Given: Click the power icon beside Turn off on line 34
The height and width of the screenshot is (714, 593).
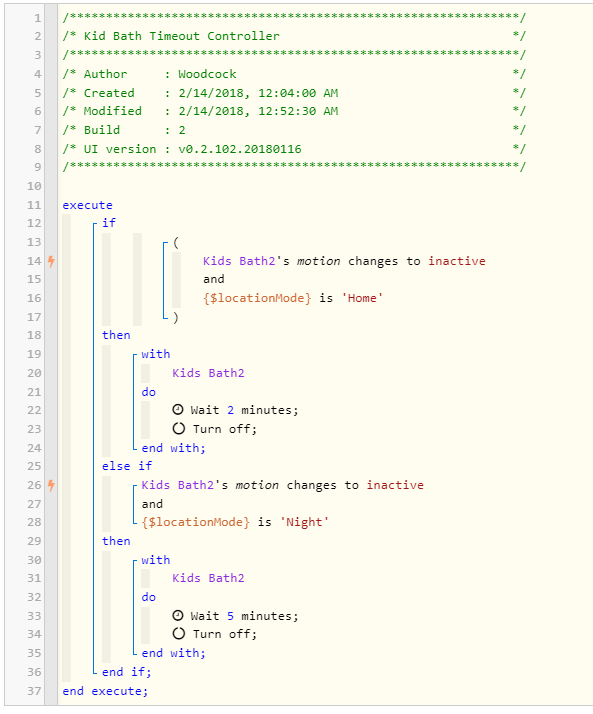Looking at the screenshot, I should (x=179, y=633).
